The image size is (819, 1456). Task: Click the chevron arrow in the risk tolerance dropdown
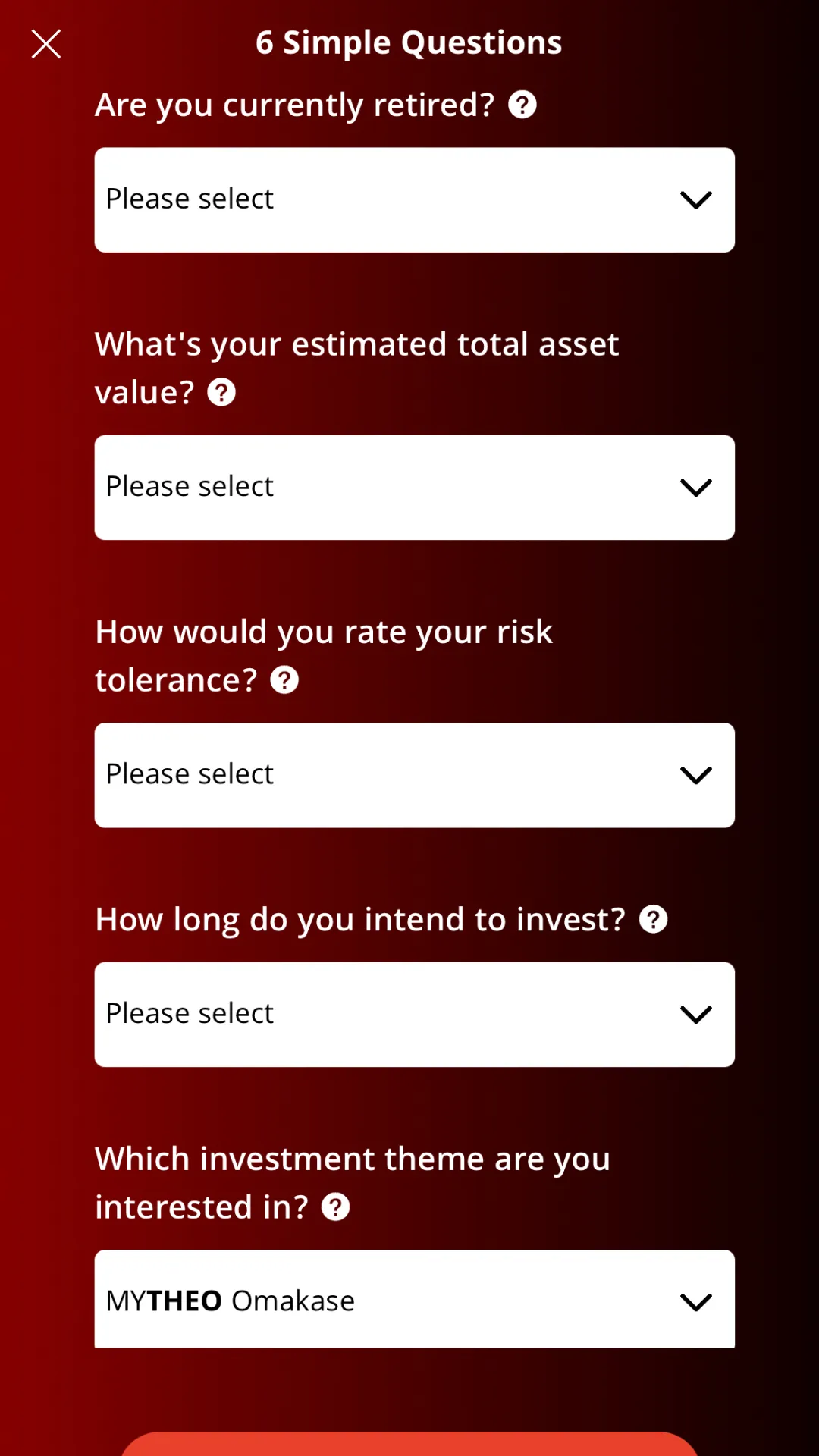696,775
